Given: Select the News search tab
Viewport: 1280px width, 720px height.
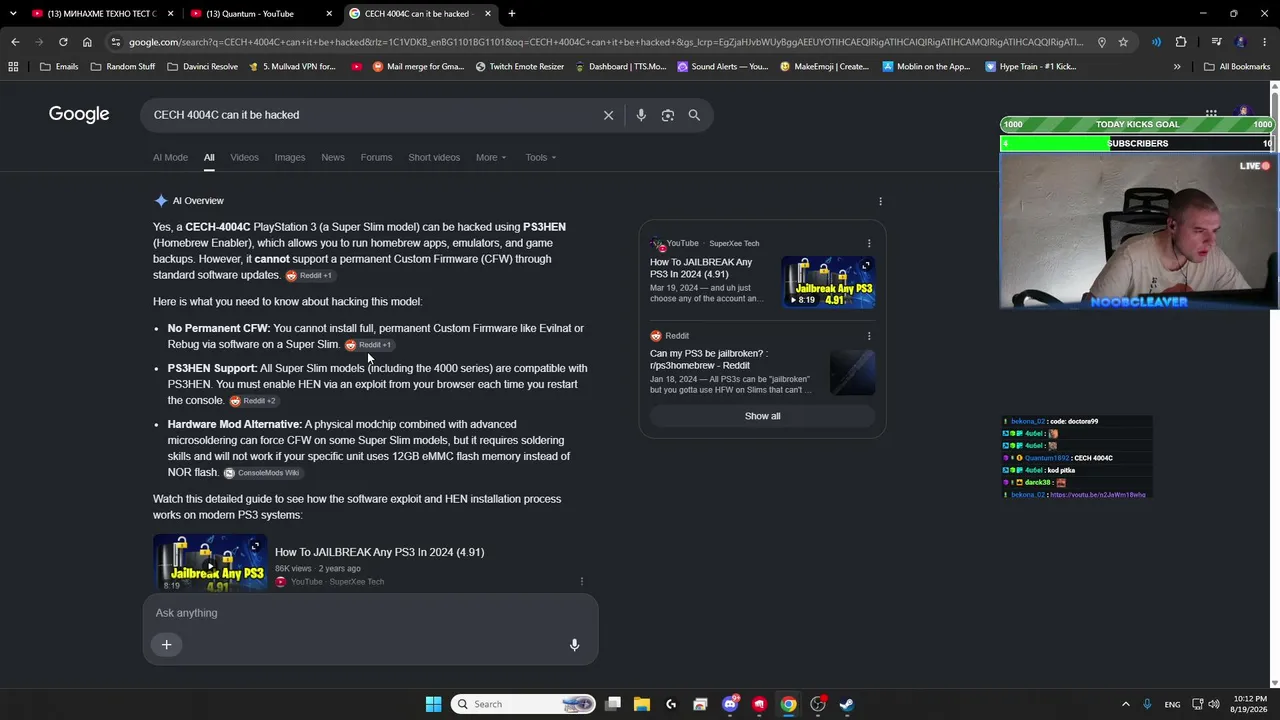Looking at the screenshot, I should 333,157.
